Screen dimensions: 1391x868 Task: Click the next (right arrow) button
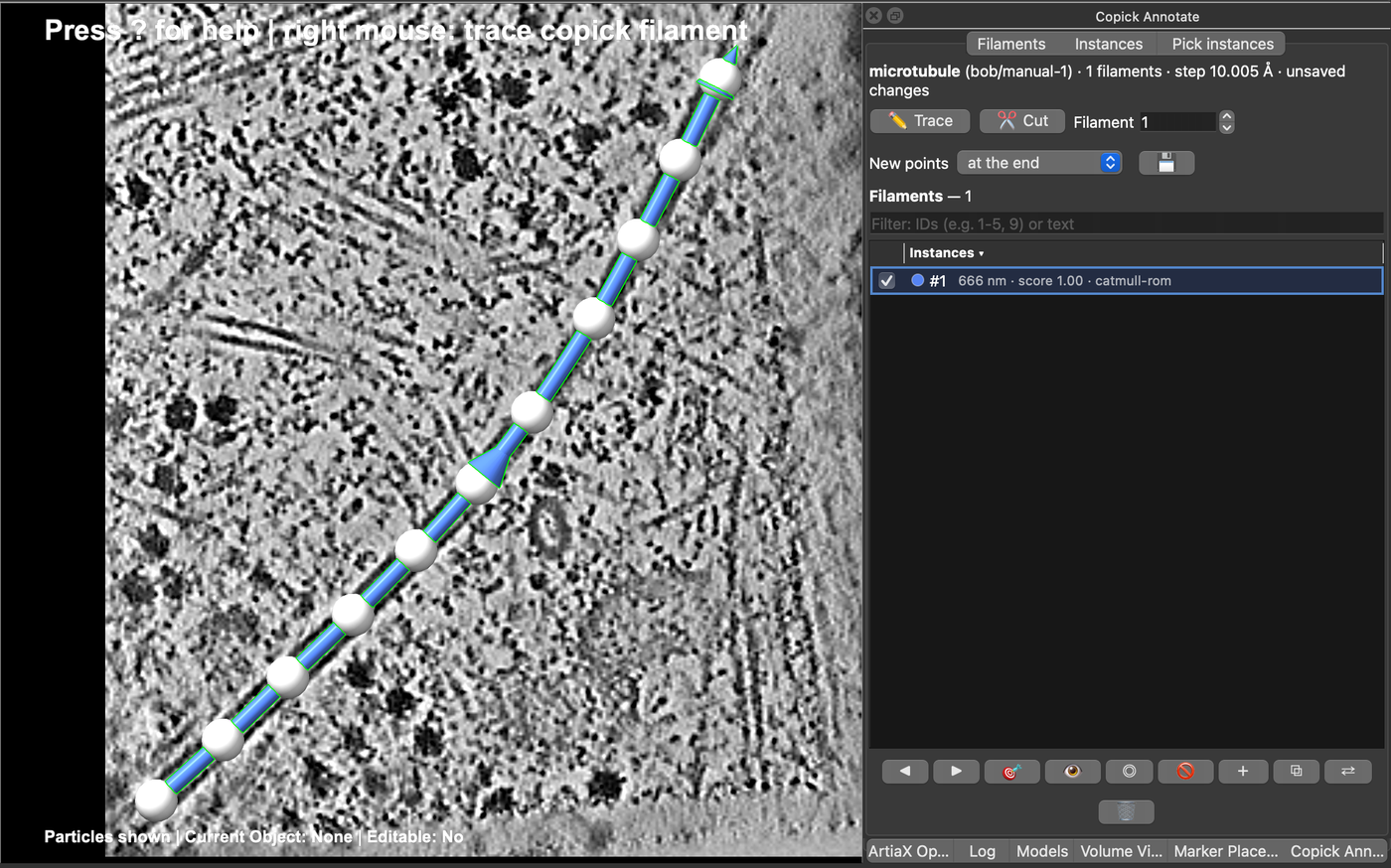(956, 771)
